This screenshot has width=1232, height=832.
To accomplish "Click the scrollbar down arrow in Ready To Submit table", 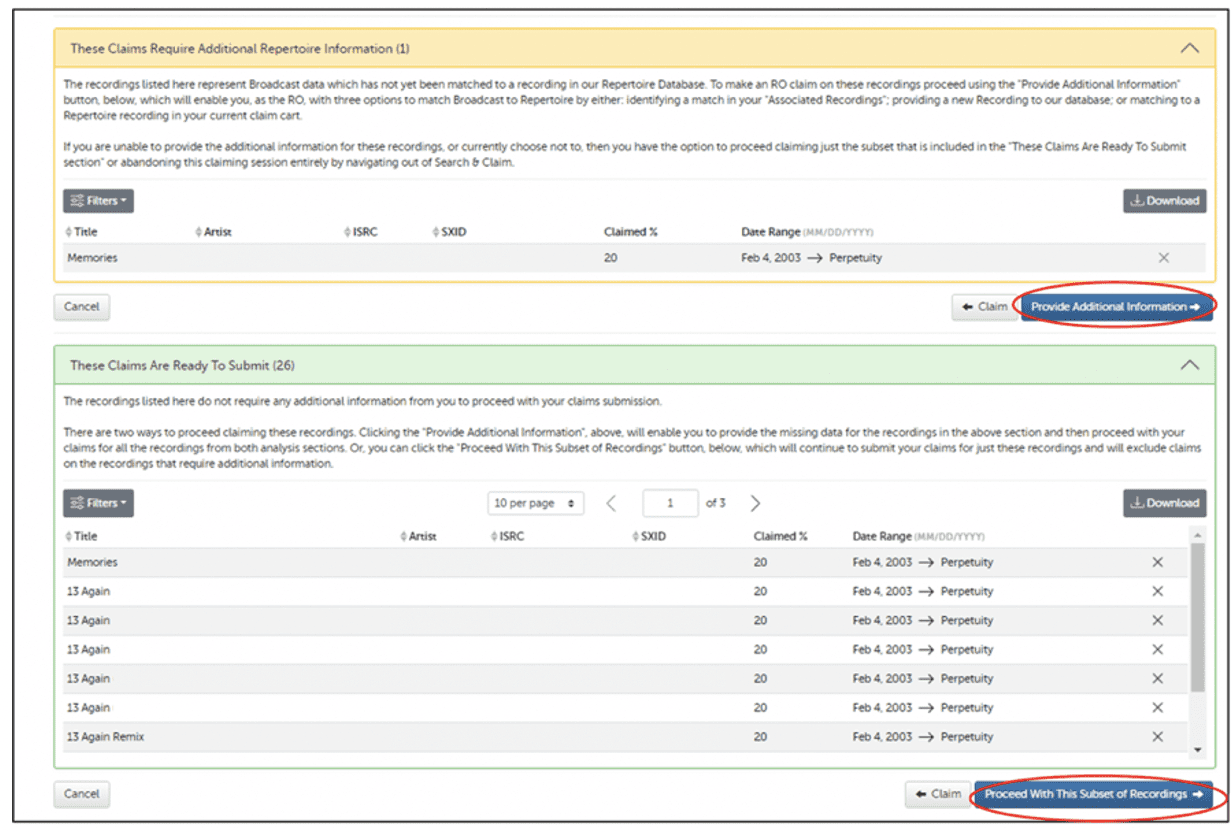I will click(x=1198, y=748).
